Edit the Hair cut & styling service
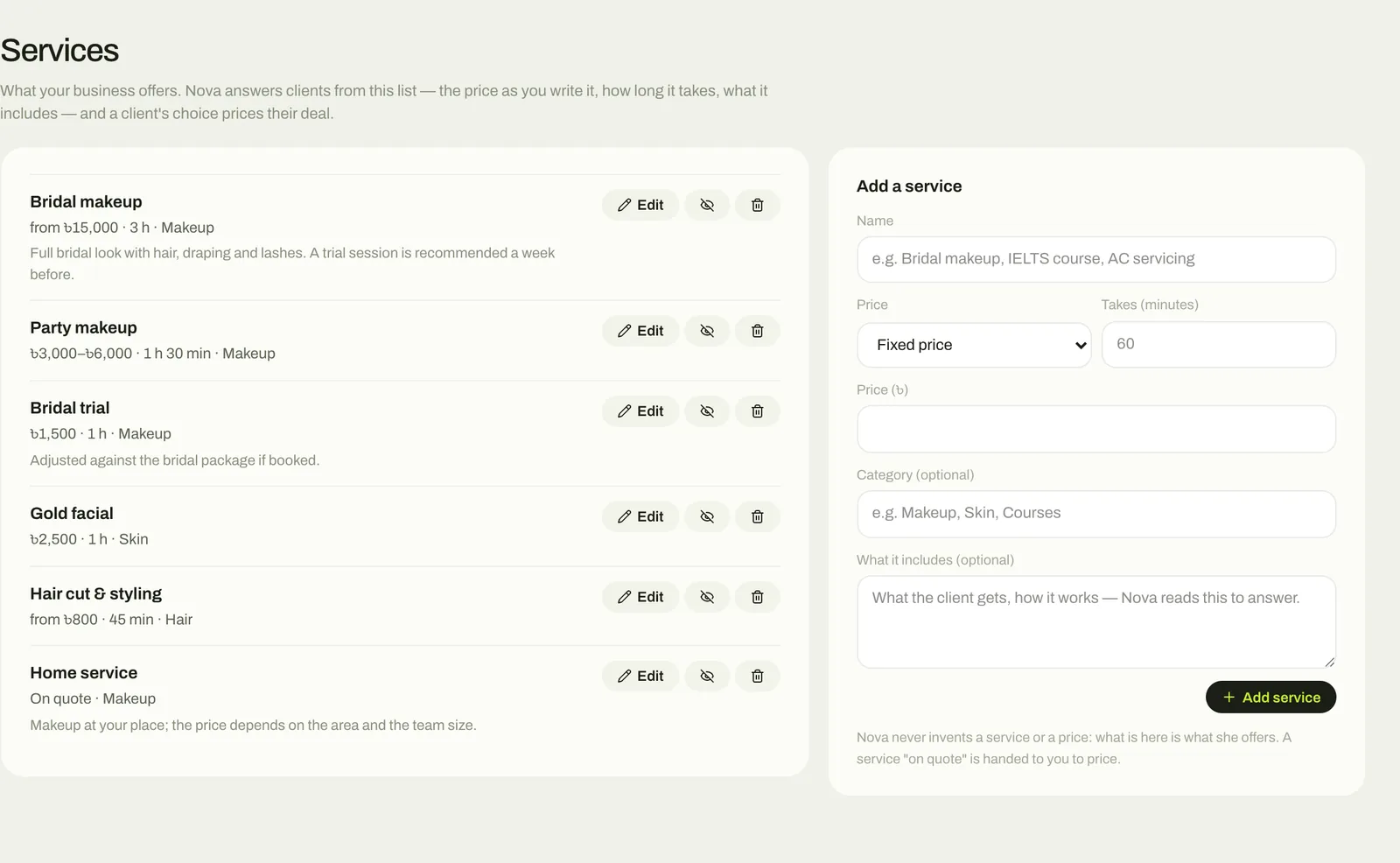Screen dimensions: 1400x863 tap(640, 597)
